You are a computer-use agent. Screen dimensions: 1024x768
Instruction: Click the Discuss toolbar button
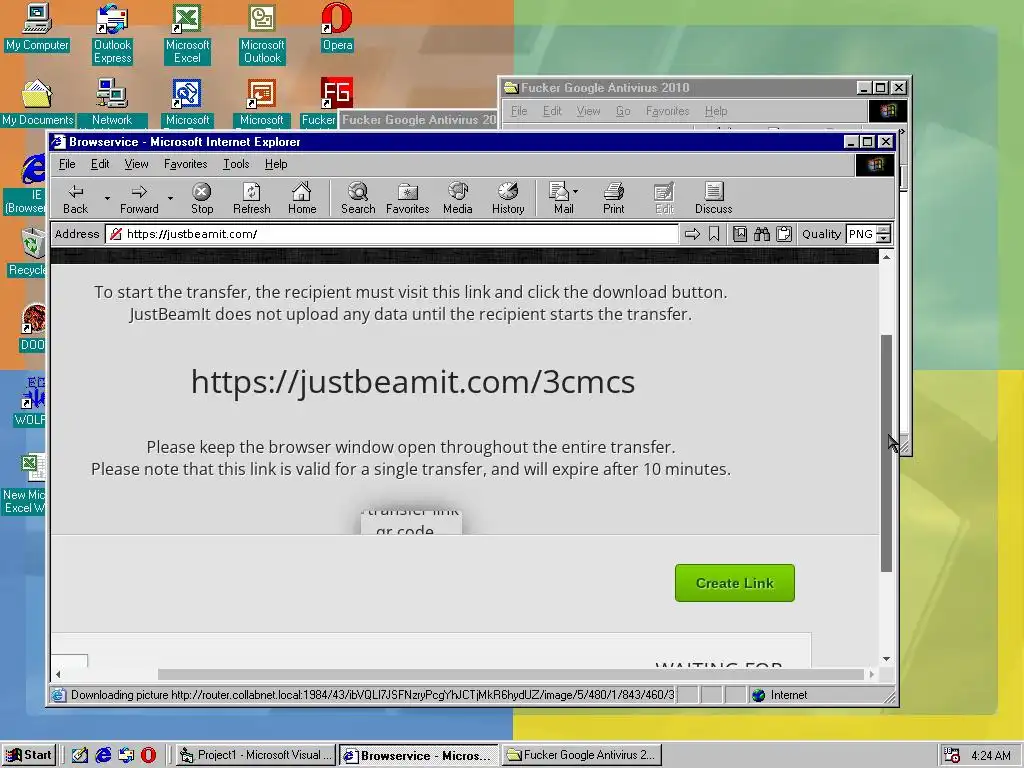click(x=713, y=199)
